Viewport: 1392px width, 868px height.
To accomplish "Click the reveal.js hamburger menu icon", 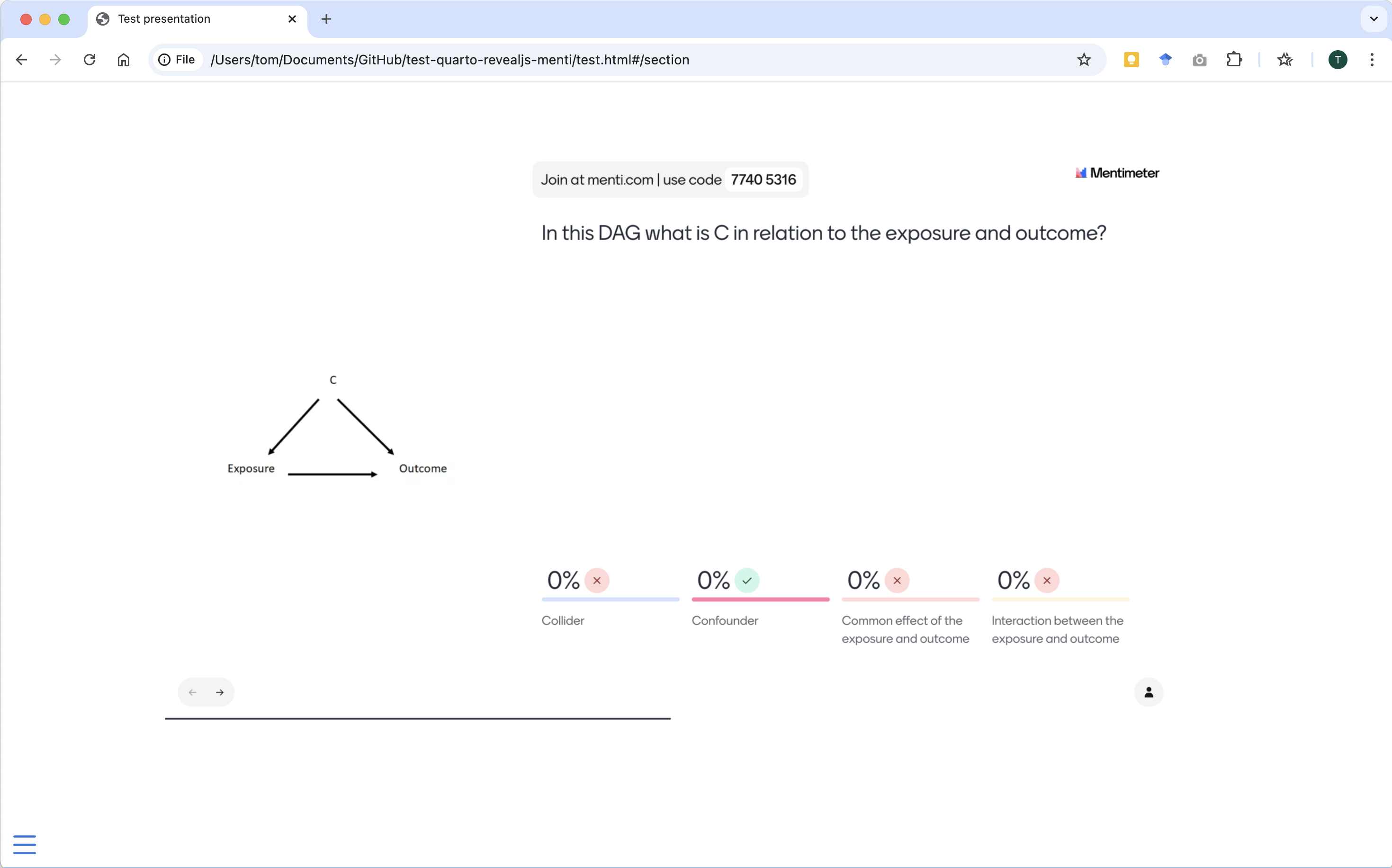I will [25, 844].
